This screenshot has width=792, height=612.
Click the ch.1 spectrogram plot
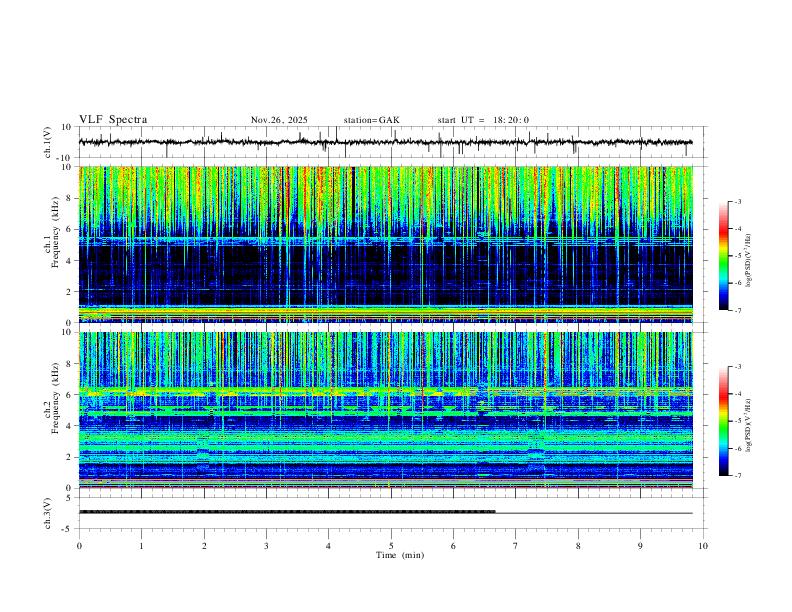click(386, 244)
